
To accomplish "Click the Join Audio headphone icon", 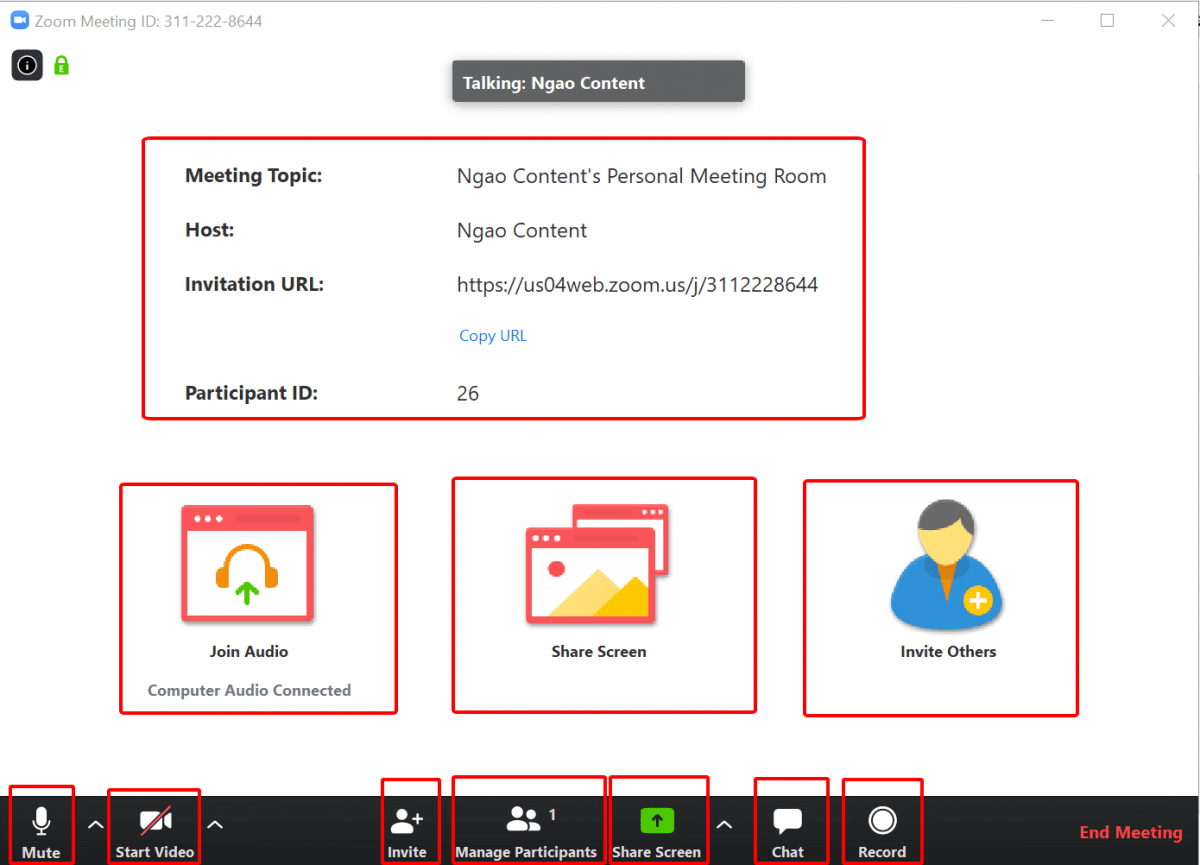I will tap(247, 564).
